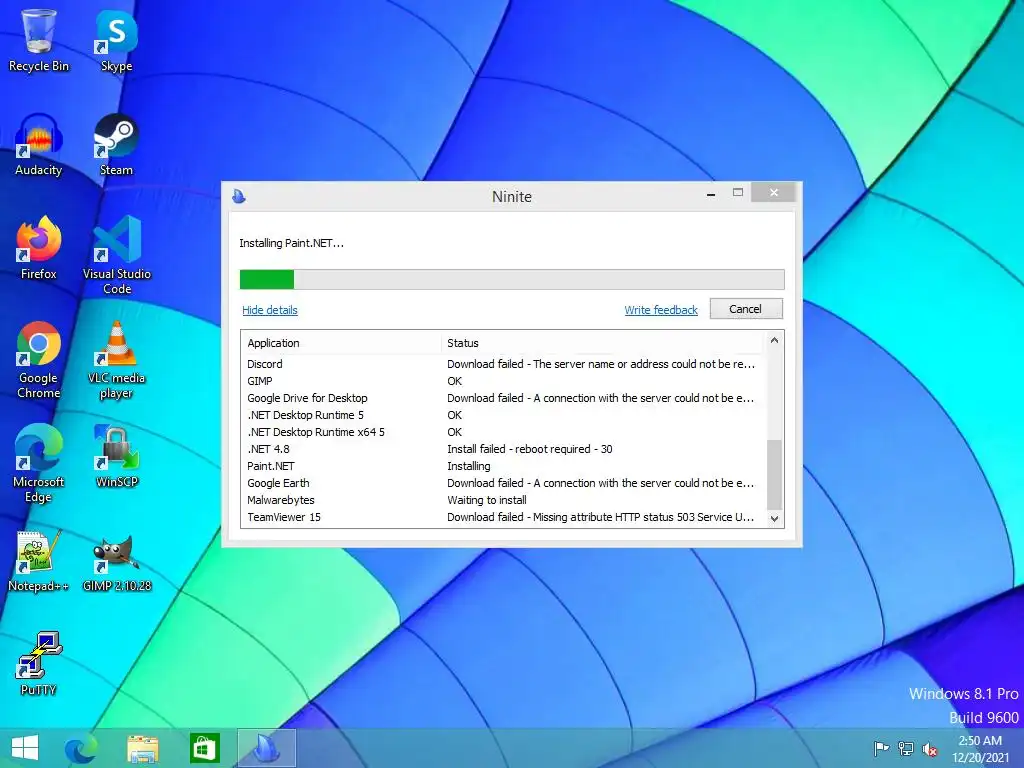Image resolution: width=1024 pixels, height=768 pixels.
Task: Open File Explorer from the taskbar
Action: 142,748
